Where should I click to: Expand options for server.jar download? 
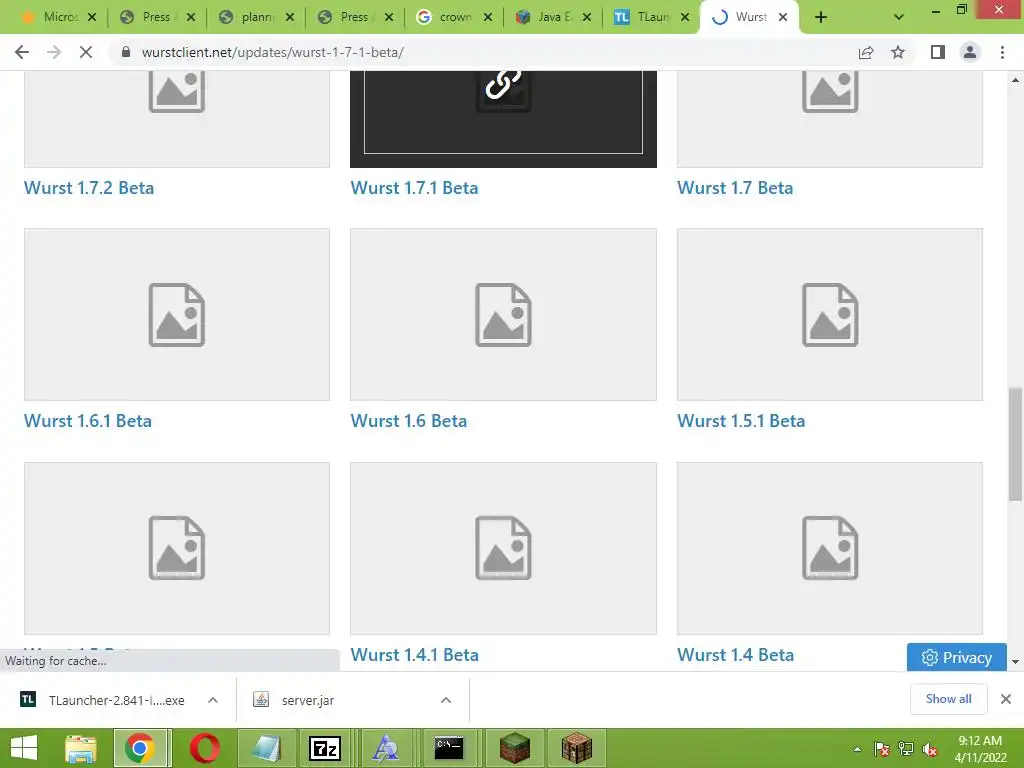coord(445,700)
